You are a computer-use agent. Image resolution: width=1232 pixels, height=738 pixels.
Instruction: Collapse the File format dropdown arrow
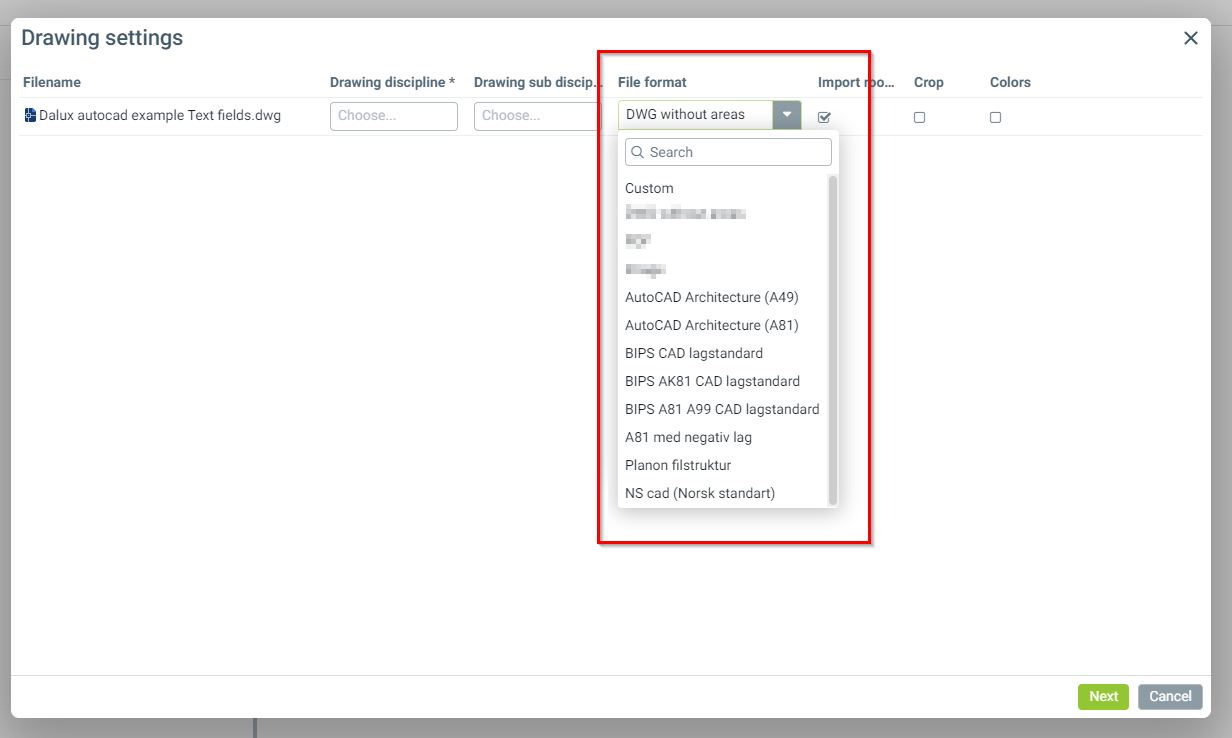tap(787, 115)
